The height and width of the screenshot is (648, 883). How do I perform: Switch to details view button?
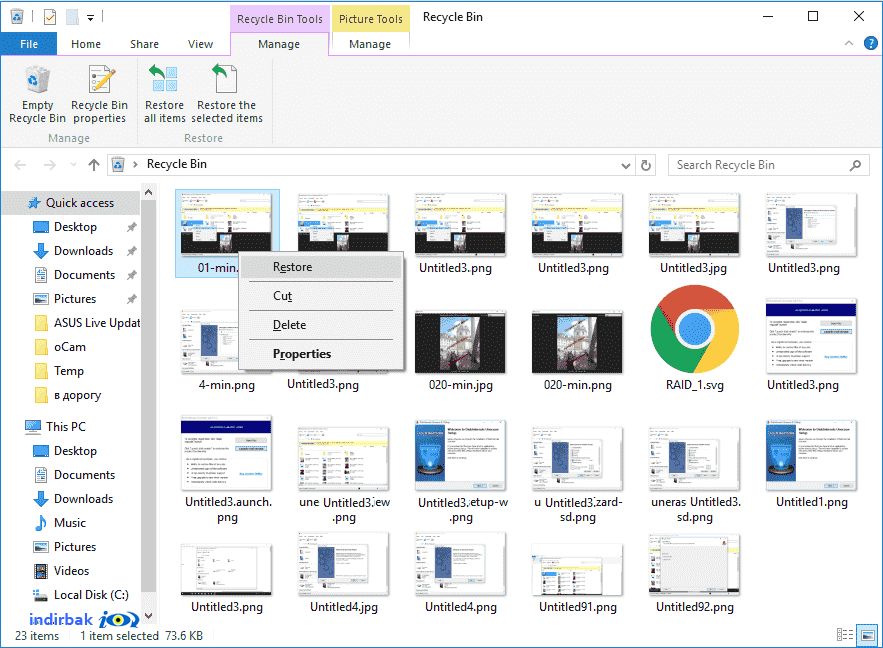pos(844,635)
